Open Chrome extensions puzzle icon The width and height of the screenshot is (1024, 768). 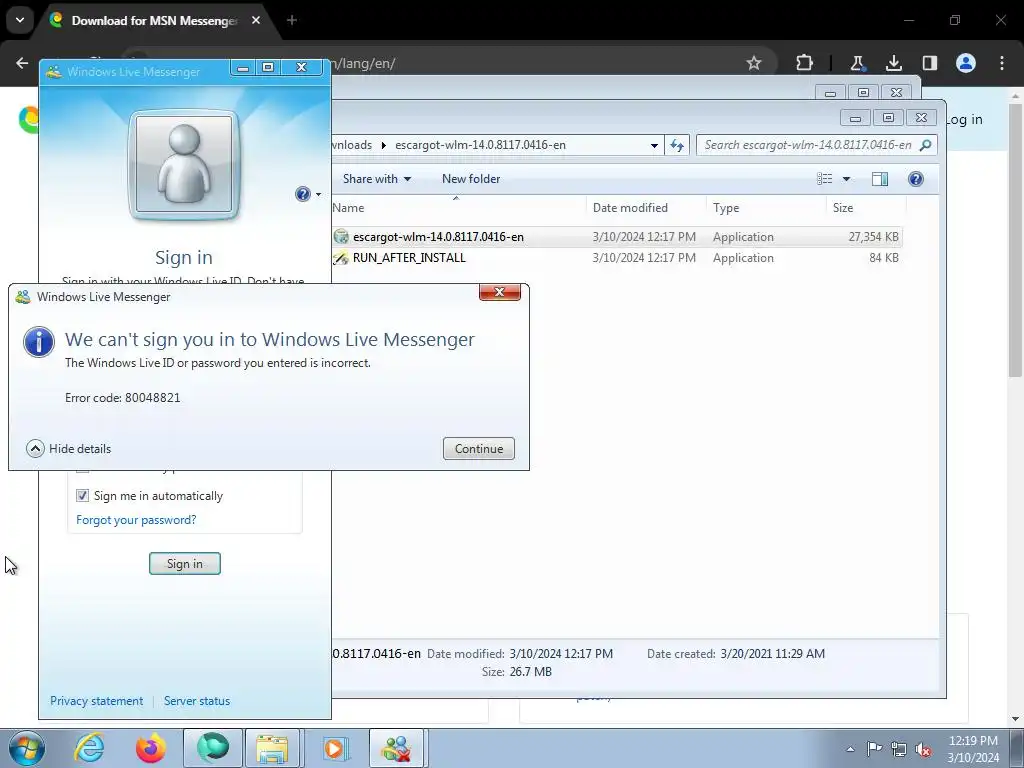tap(805, 63)
